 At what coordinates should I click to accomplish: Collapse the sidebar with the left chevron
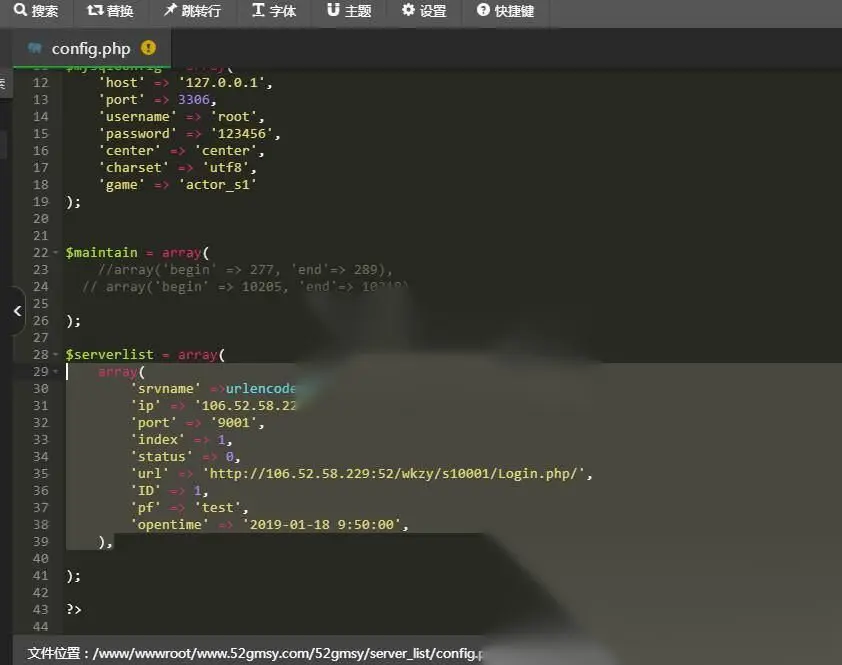tap(18, 311)
